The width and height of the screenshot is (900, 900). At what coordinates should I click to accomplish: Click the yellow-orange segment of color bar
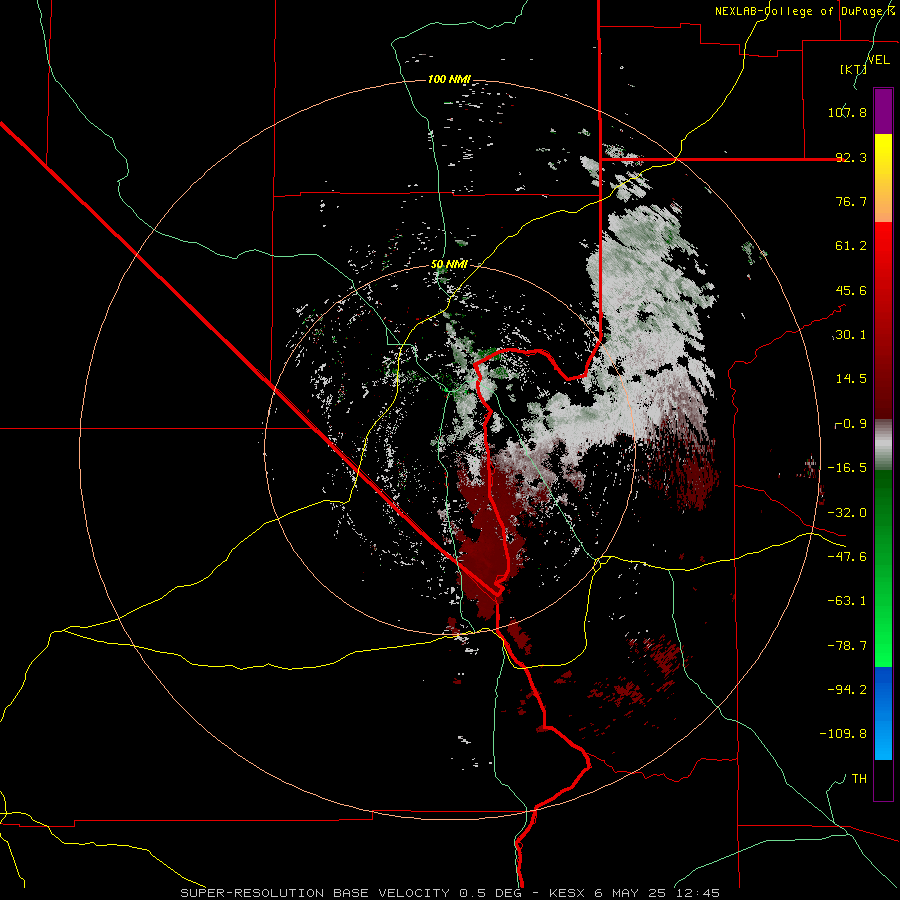(883, 178)
